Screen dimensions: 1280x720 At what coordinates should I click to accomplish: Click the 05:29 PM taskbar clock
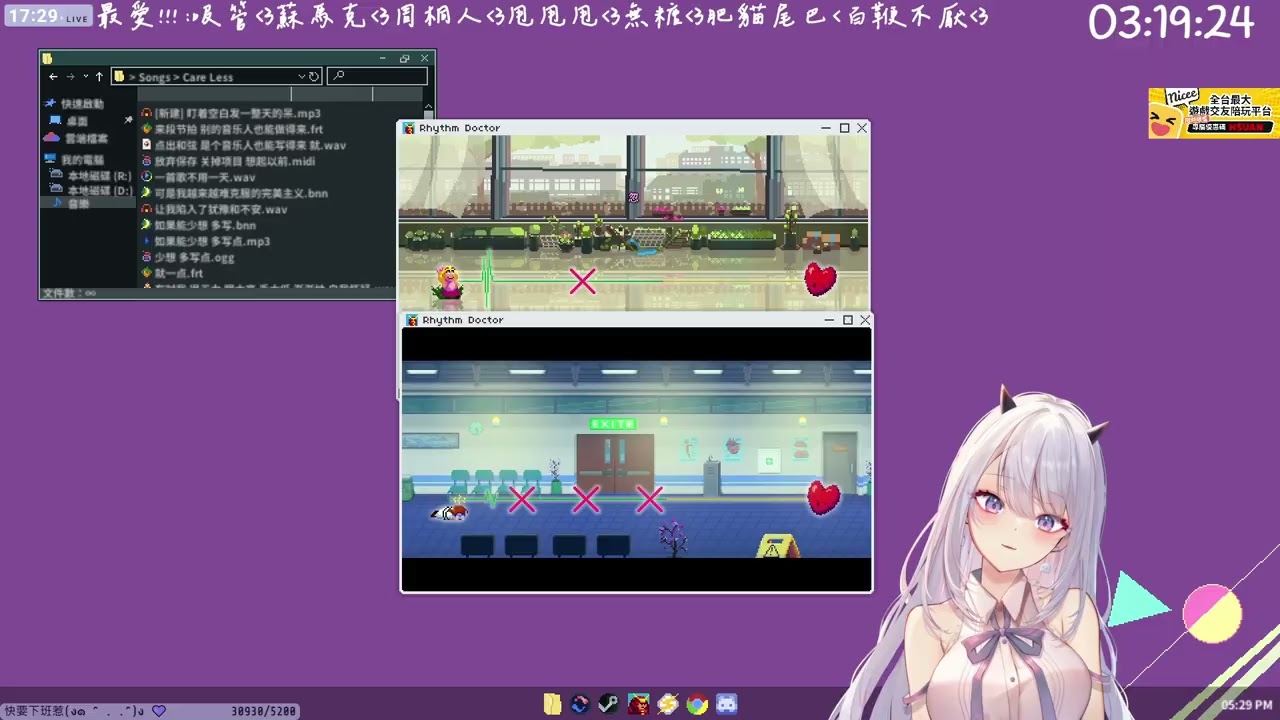pos(1246,705)
